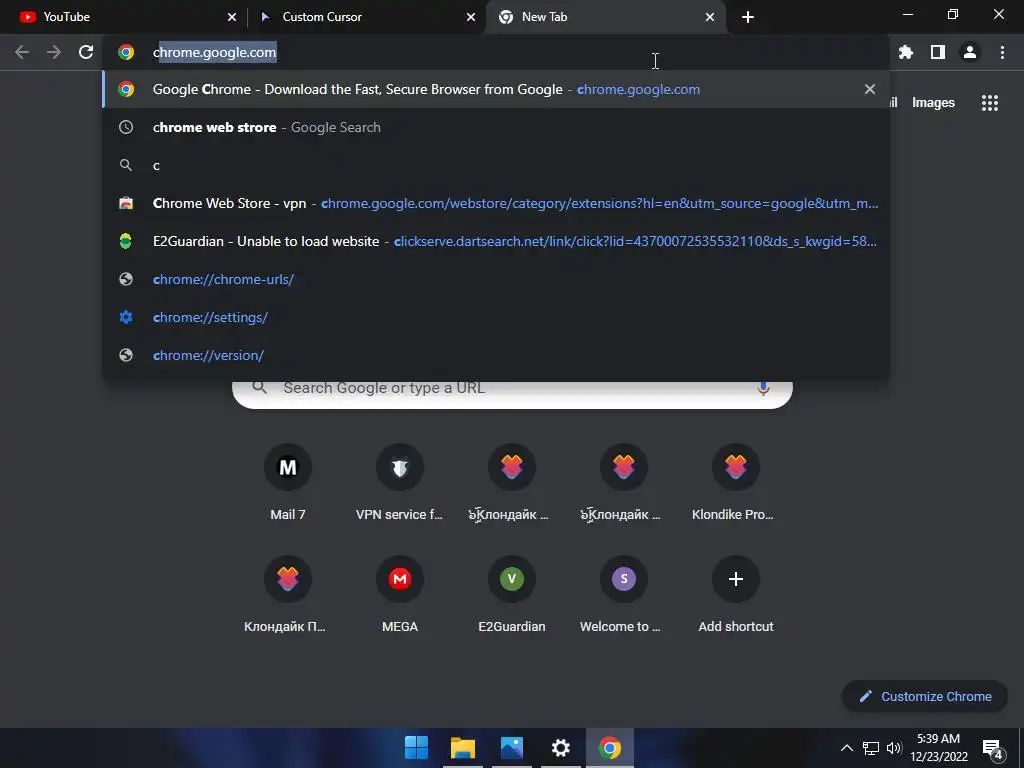Select the chrome://chrome-urls/ suggestion
This screenshot has width=1024, height=768.
[496, 279]
